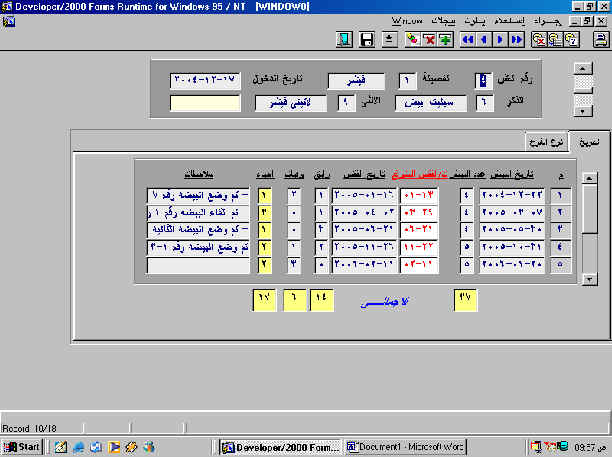Click the highlighted cage number field

(x=483, y=80)
